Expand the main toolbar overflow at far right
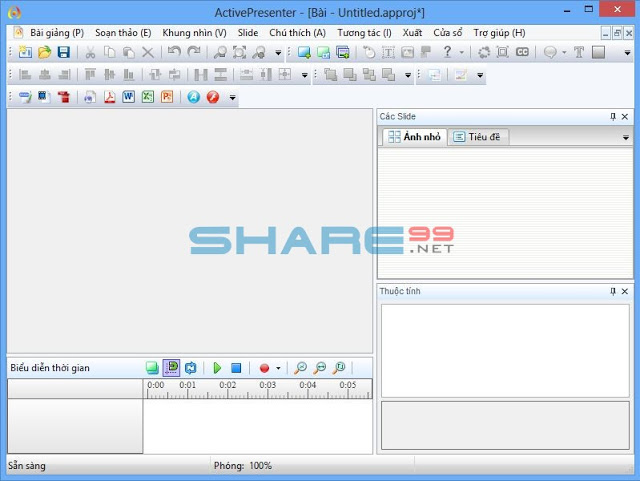The width and height of the screenshot is (640, 481). [x=627, y=53]
